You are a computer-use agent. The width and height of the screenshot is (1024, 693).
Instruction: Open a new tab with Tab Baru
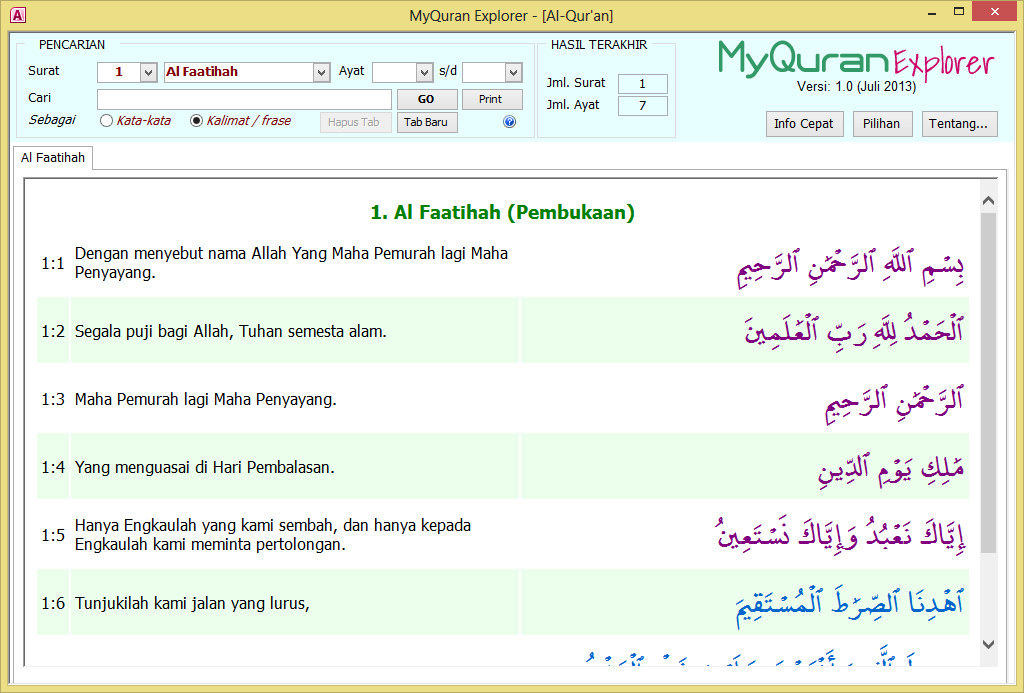(x=426, y=122)
